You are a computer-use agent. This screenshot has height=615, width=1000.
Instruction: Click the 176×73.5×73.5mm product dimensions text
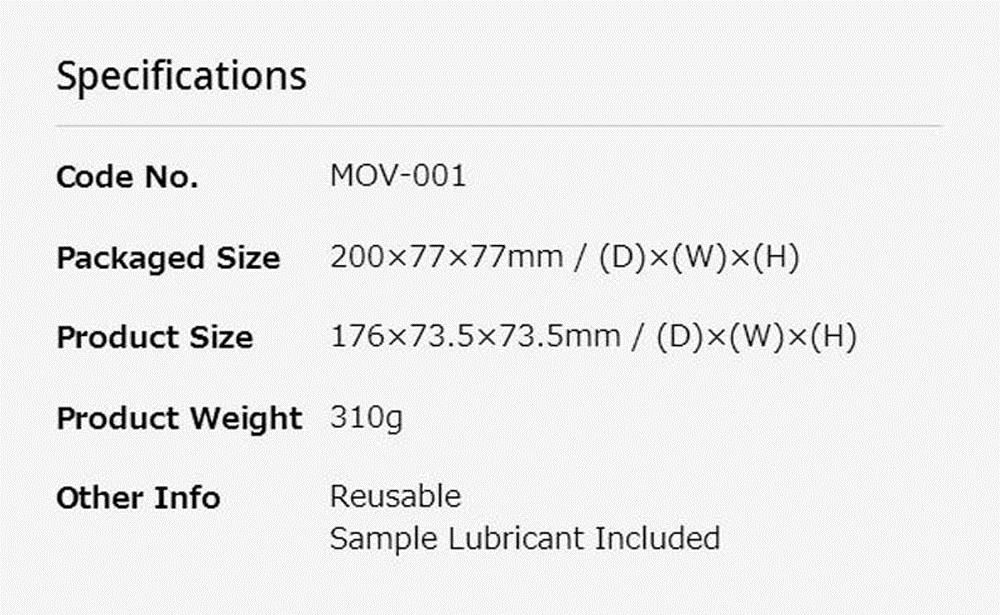[475, 336]
